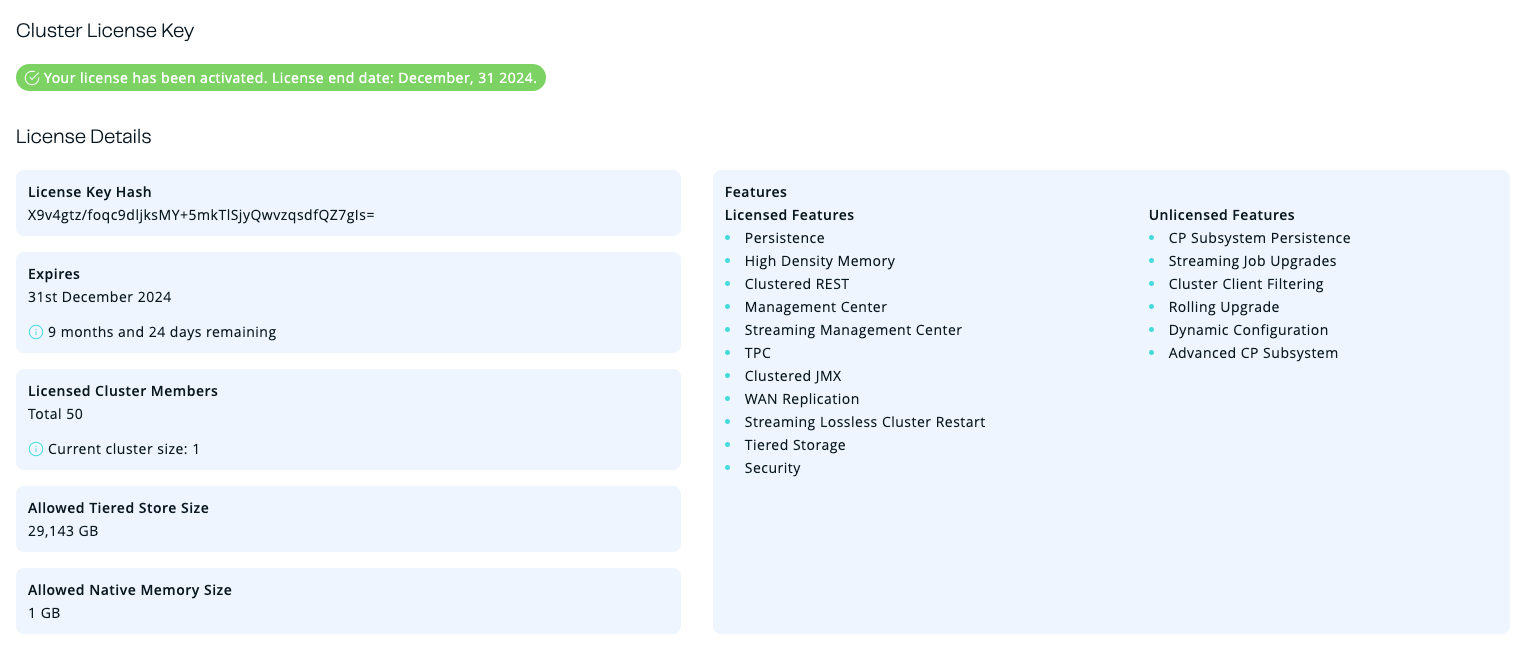Click the bullet icon next to WAN Replication
This screenshot has width=1526, height=667.
point(728,398)
